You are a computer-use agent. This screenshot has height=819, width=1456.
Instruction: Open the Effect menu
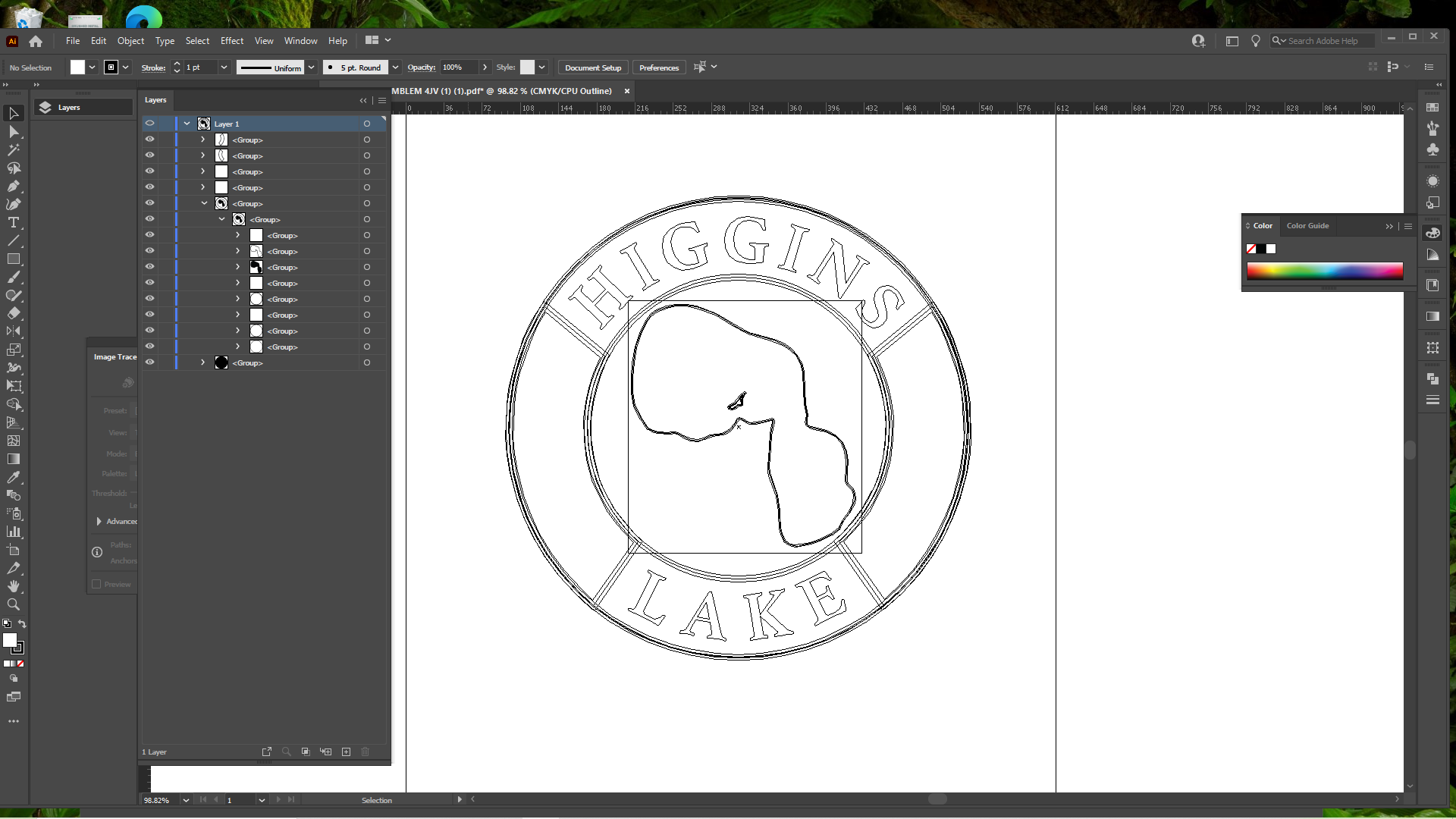pyautogui.click(x=232, y=41)
